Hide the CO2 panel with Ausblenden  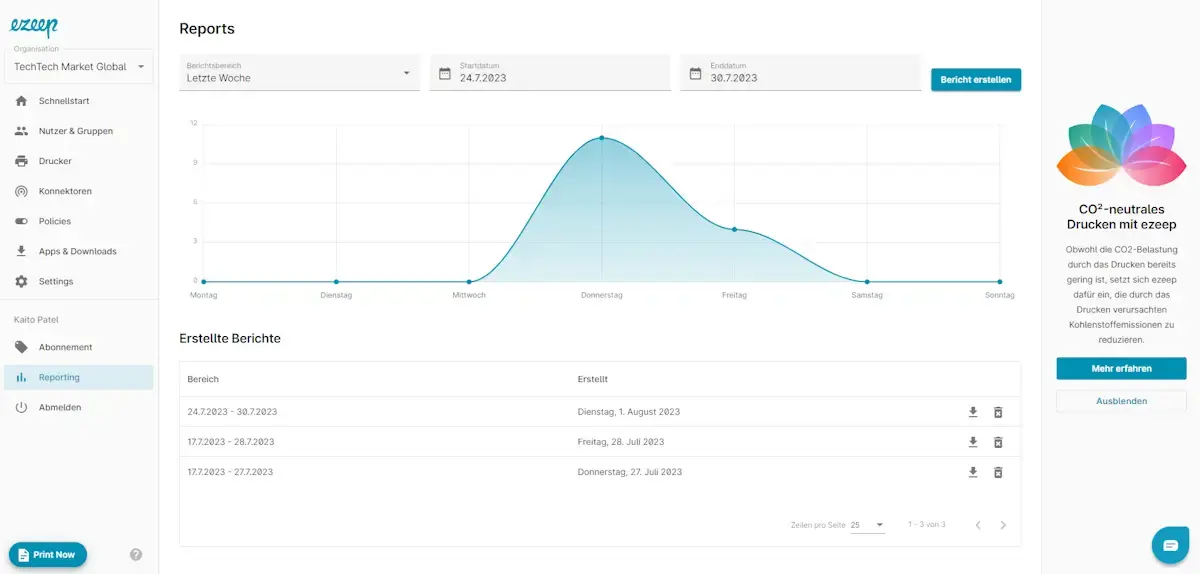click(1121, 401)
